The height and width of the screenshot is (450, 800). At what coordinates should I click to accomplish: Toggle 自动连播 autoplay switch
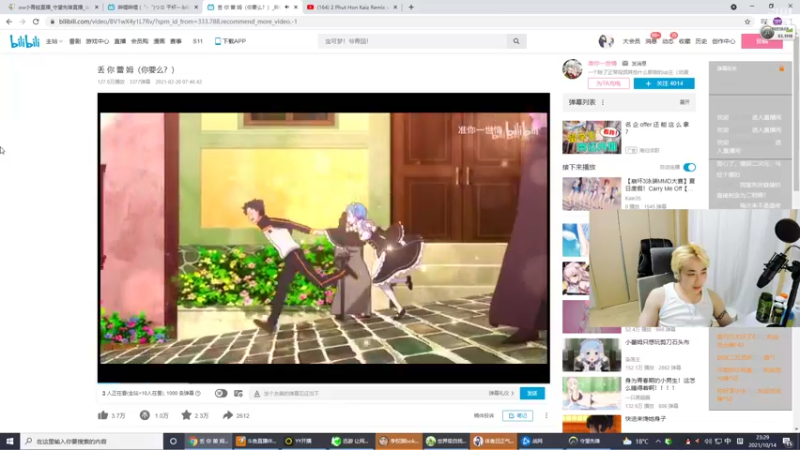click(689, 167)
